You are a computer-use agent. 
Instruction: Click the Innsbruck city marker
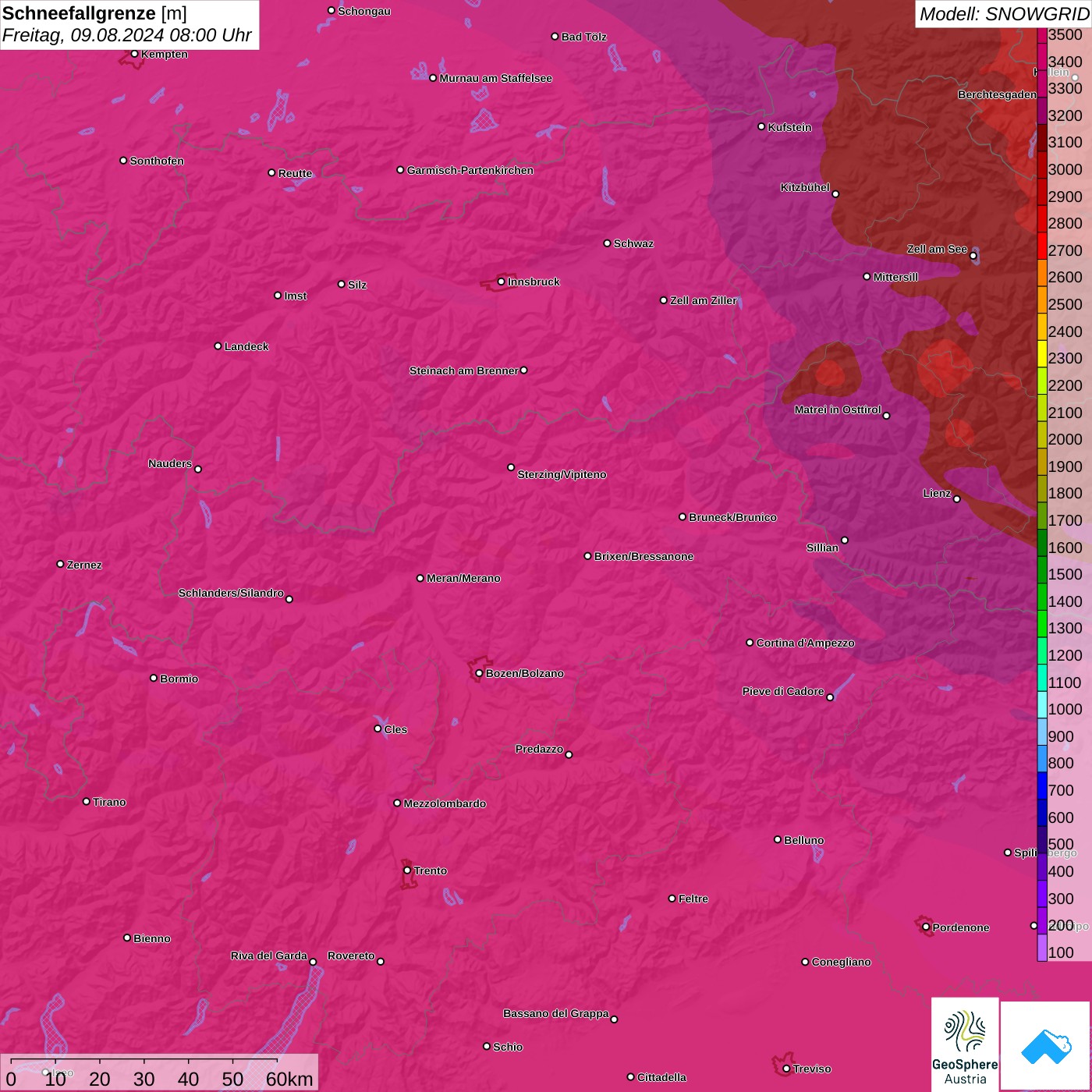pos(501,282)
